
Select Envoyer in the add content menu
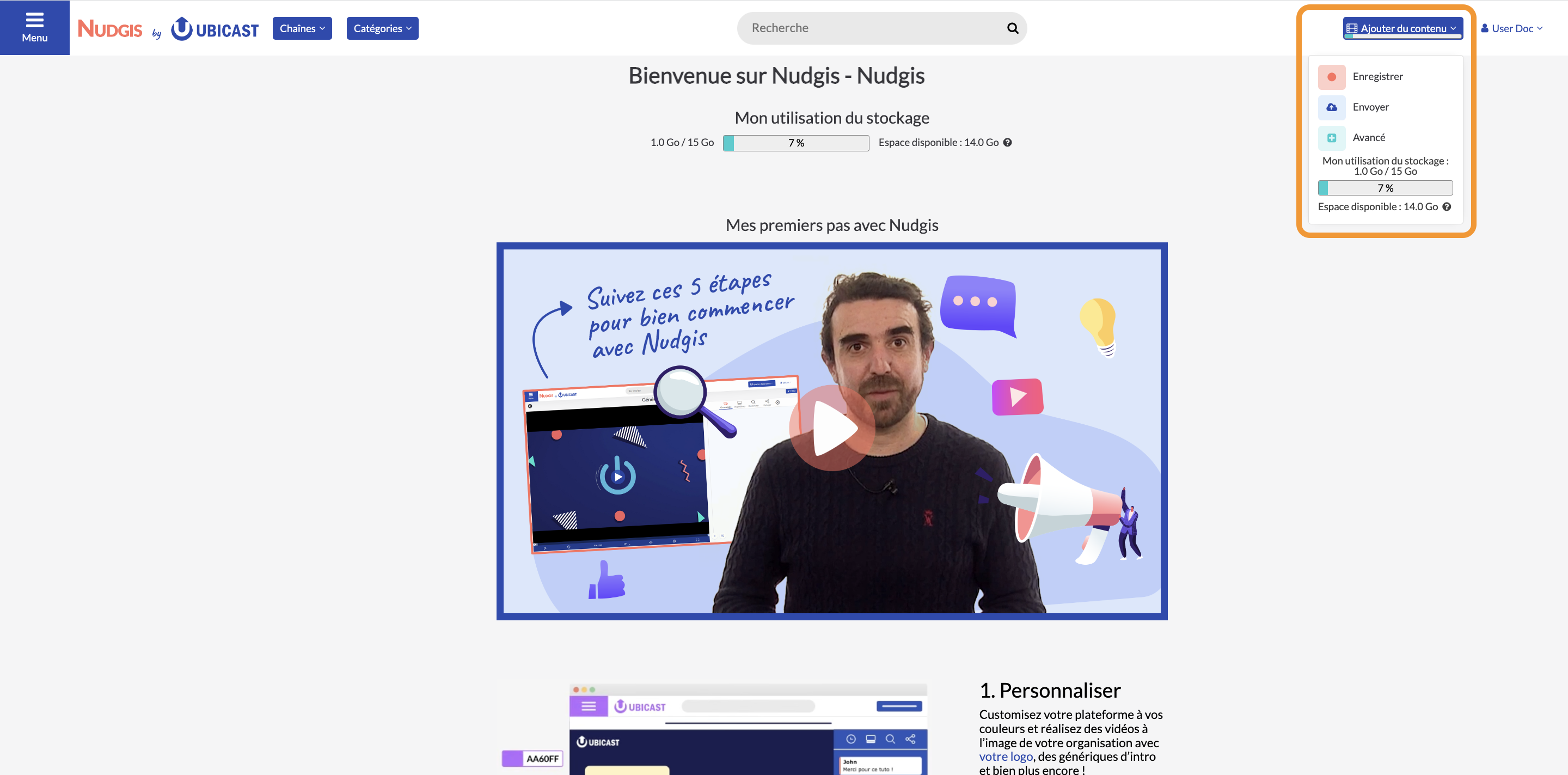tap(1386, 107)
